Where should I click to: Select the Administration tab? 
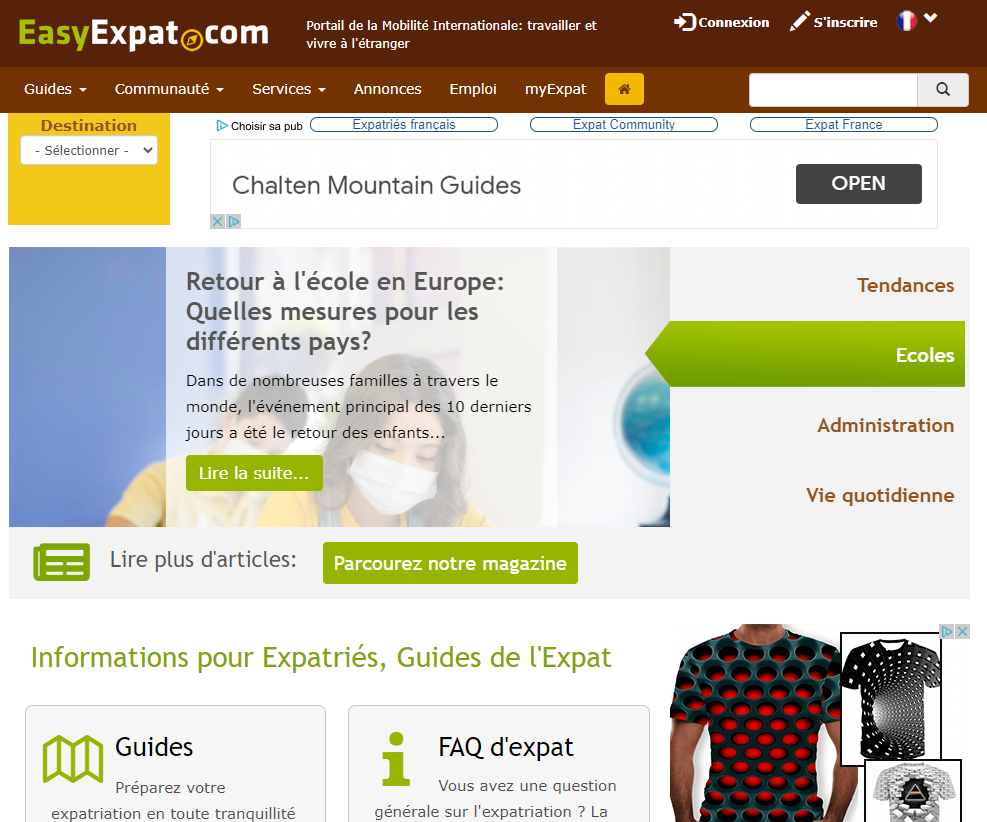[886, 425]
